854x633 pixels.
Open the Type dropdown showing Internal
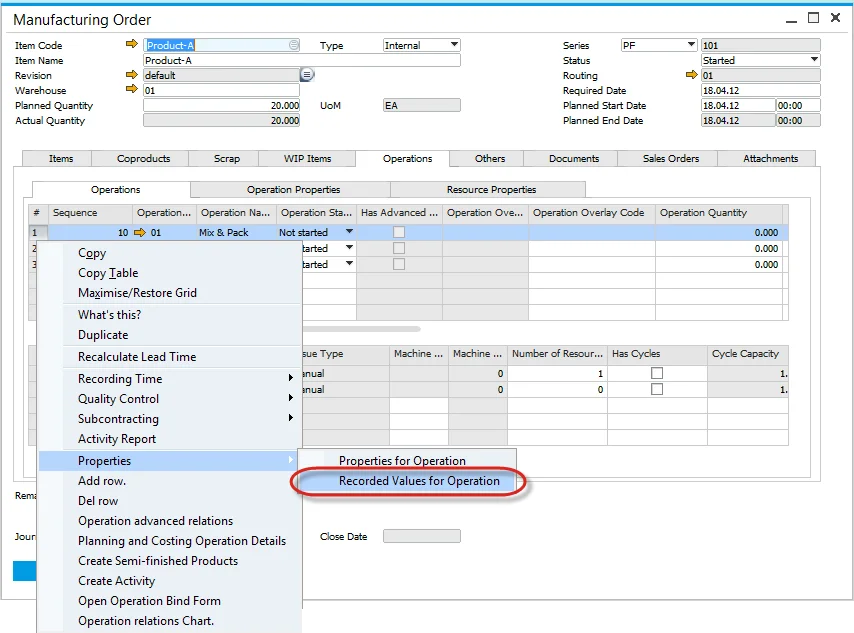[x=453, y=44]
